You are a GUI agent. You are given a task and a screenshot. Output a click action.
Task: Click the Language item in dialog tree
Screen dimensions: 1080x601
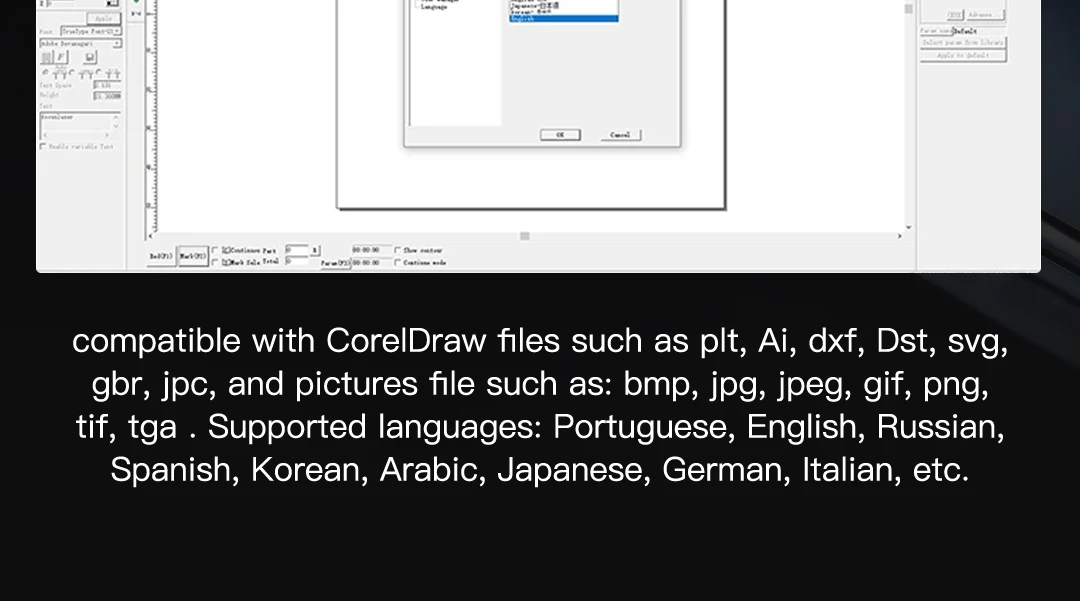[434, 7]
